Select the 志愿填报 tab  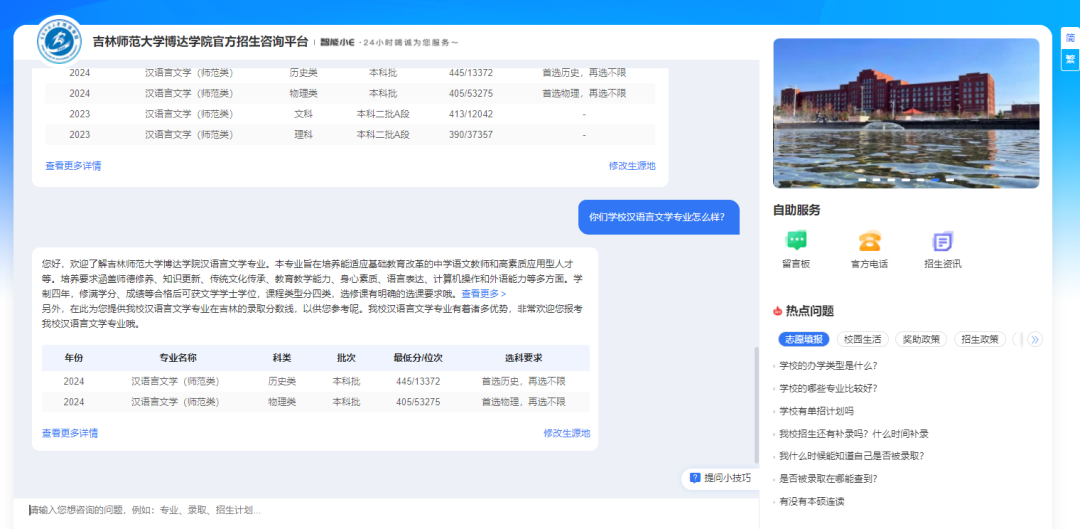(x=803, y=340)
